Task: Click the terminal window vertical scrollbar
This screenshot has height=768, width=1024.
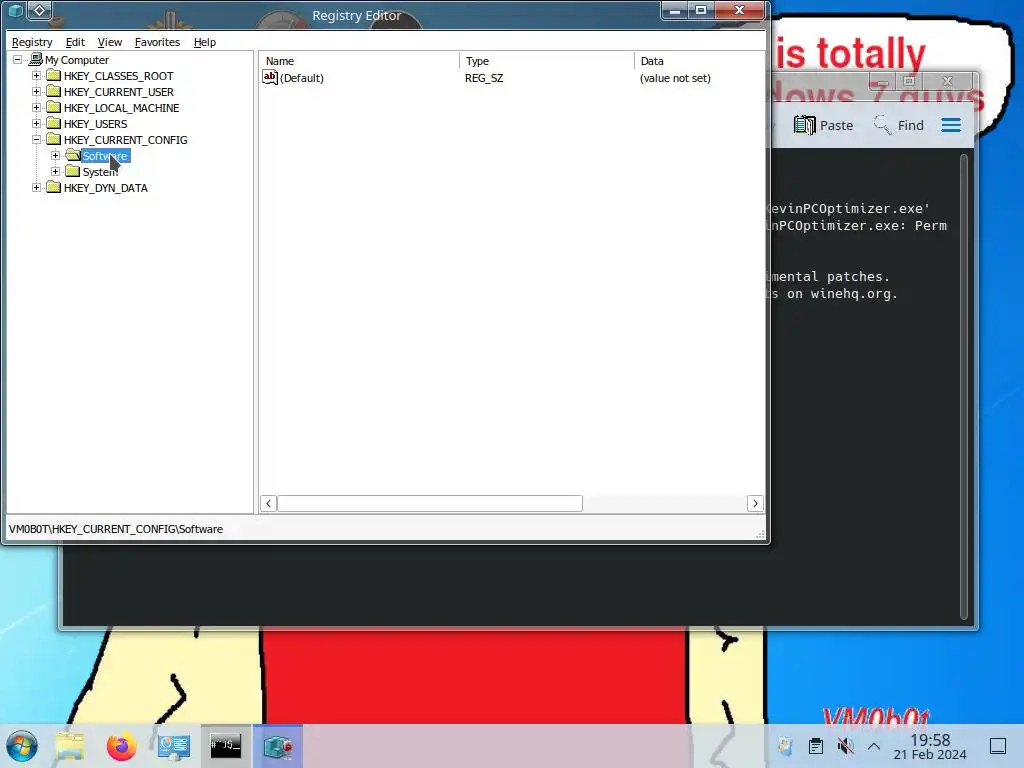Action: click(963, 385)
